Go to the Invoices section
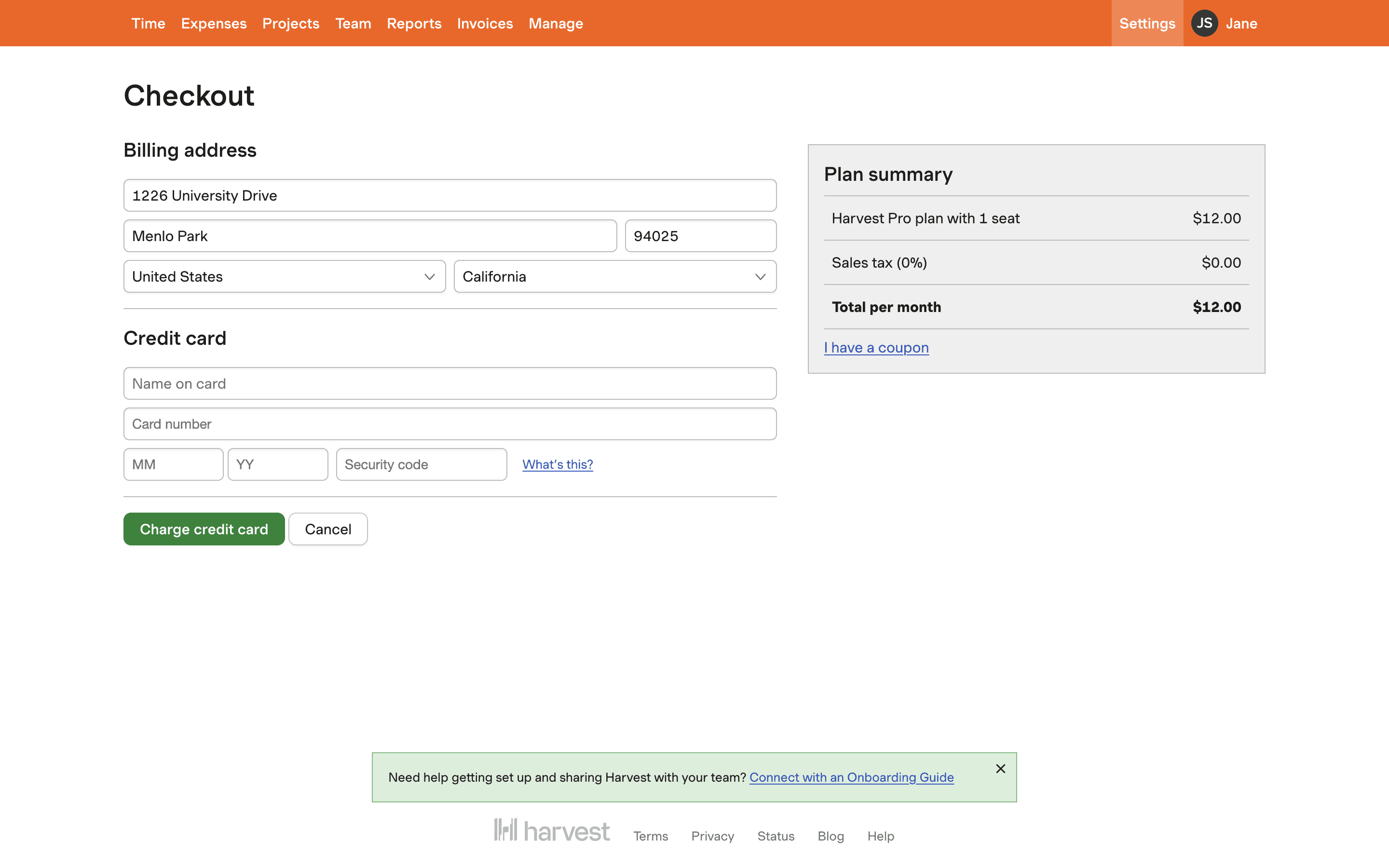 (484, 24)
